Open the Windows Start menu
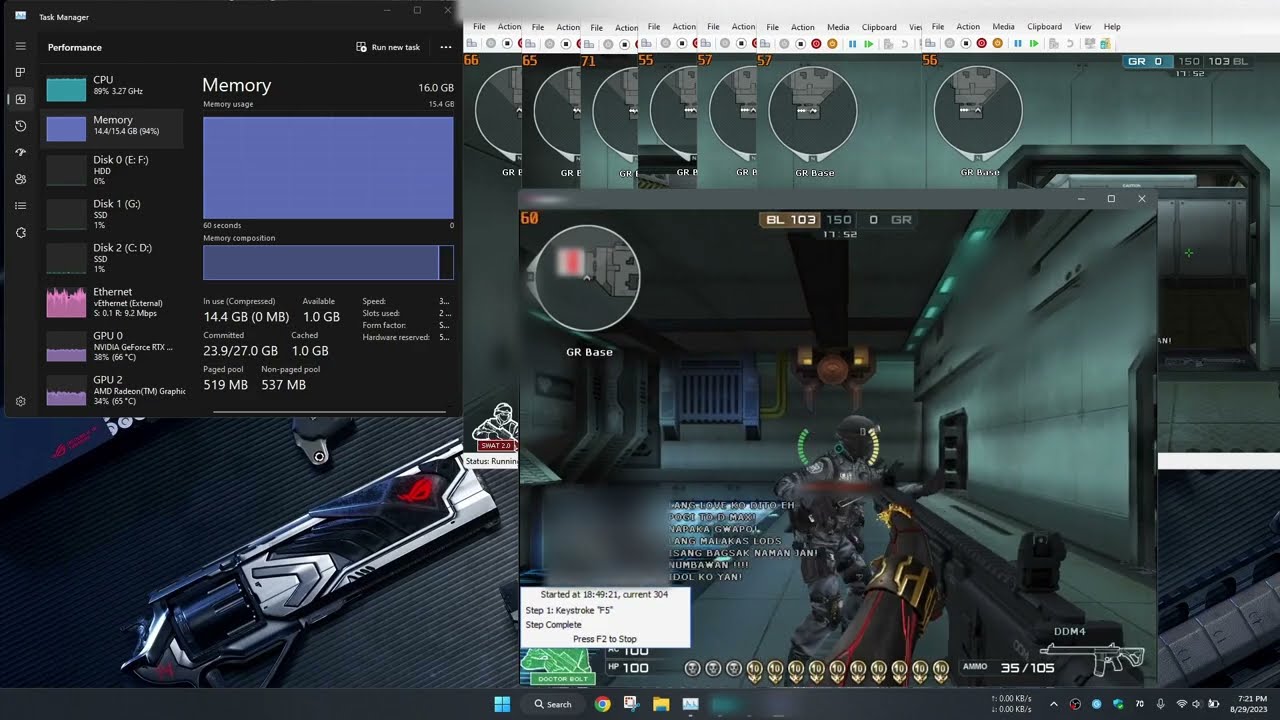Screen dimensions: 1280x720 click(502, 704)
